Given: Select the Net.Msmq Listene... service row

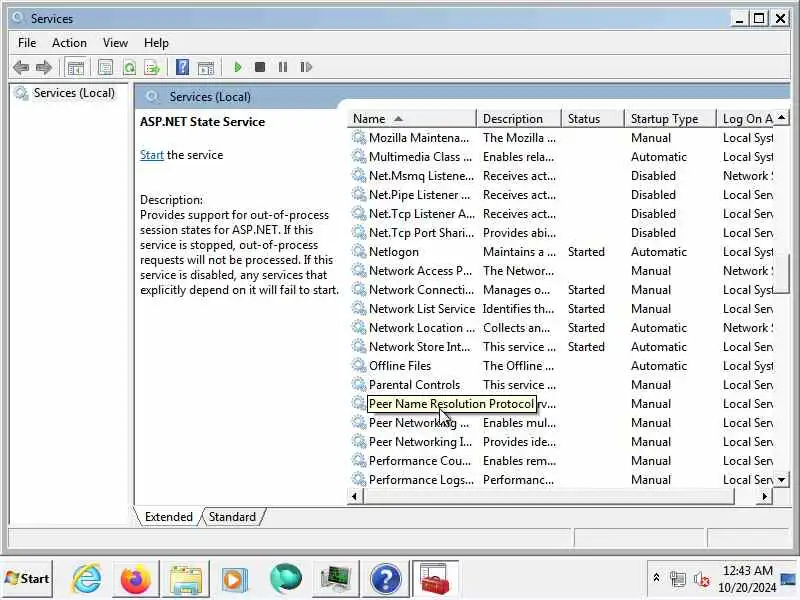Looking at the screenshot, I should pyautogui.click(x=562, y=176).
